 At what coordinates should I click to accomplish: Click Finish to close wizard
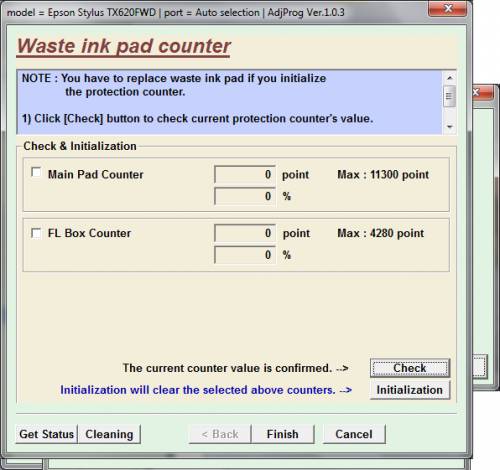[x=283, y=434]
